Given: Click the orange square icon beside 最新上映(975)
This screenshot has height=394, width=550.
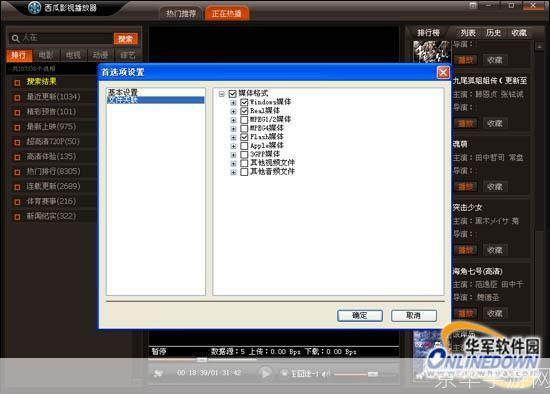Looking at the screenshot, I should point(17,127).
